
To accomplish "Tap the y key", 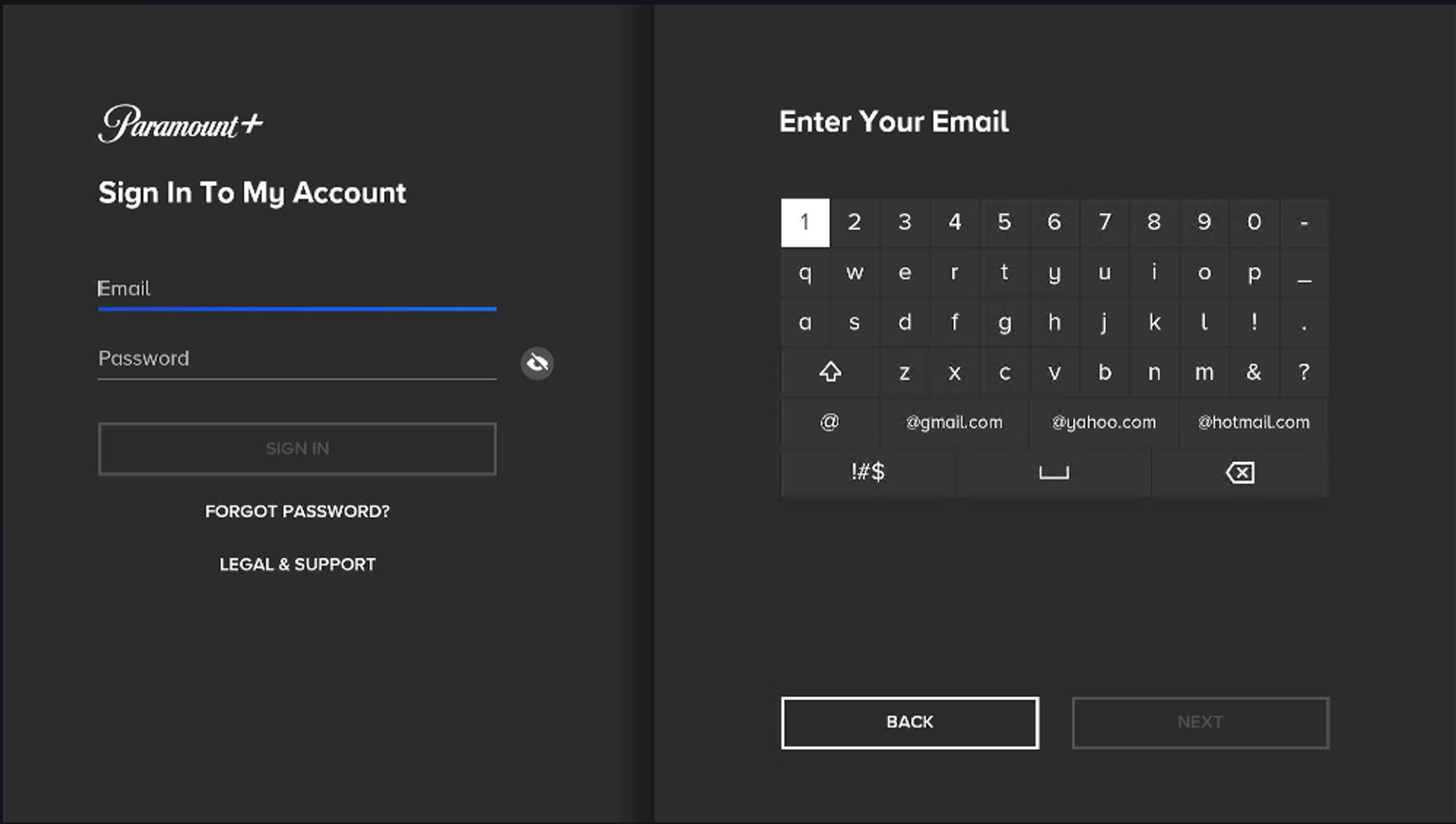I will tap(1054, 273).
